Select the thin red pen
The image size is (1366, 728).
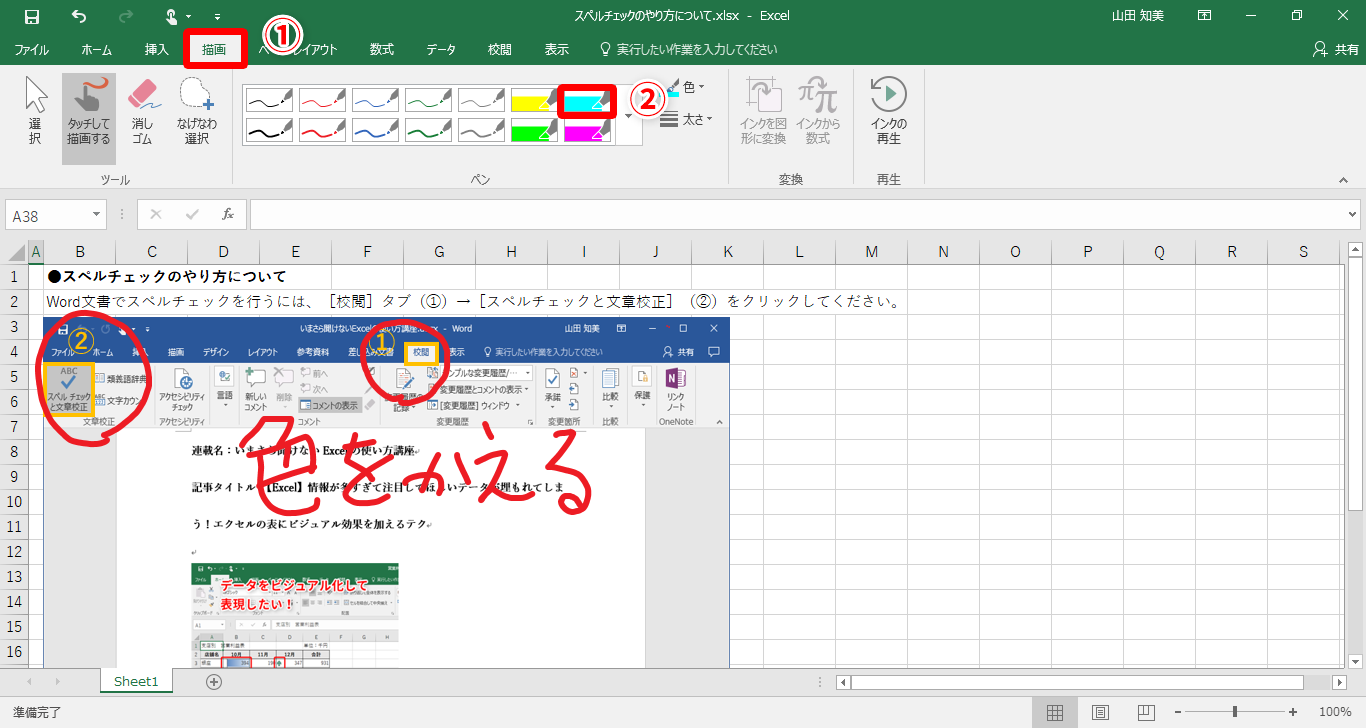[x=323, y=99]
